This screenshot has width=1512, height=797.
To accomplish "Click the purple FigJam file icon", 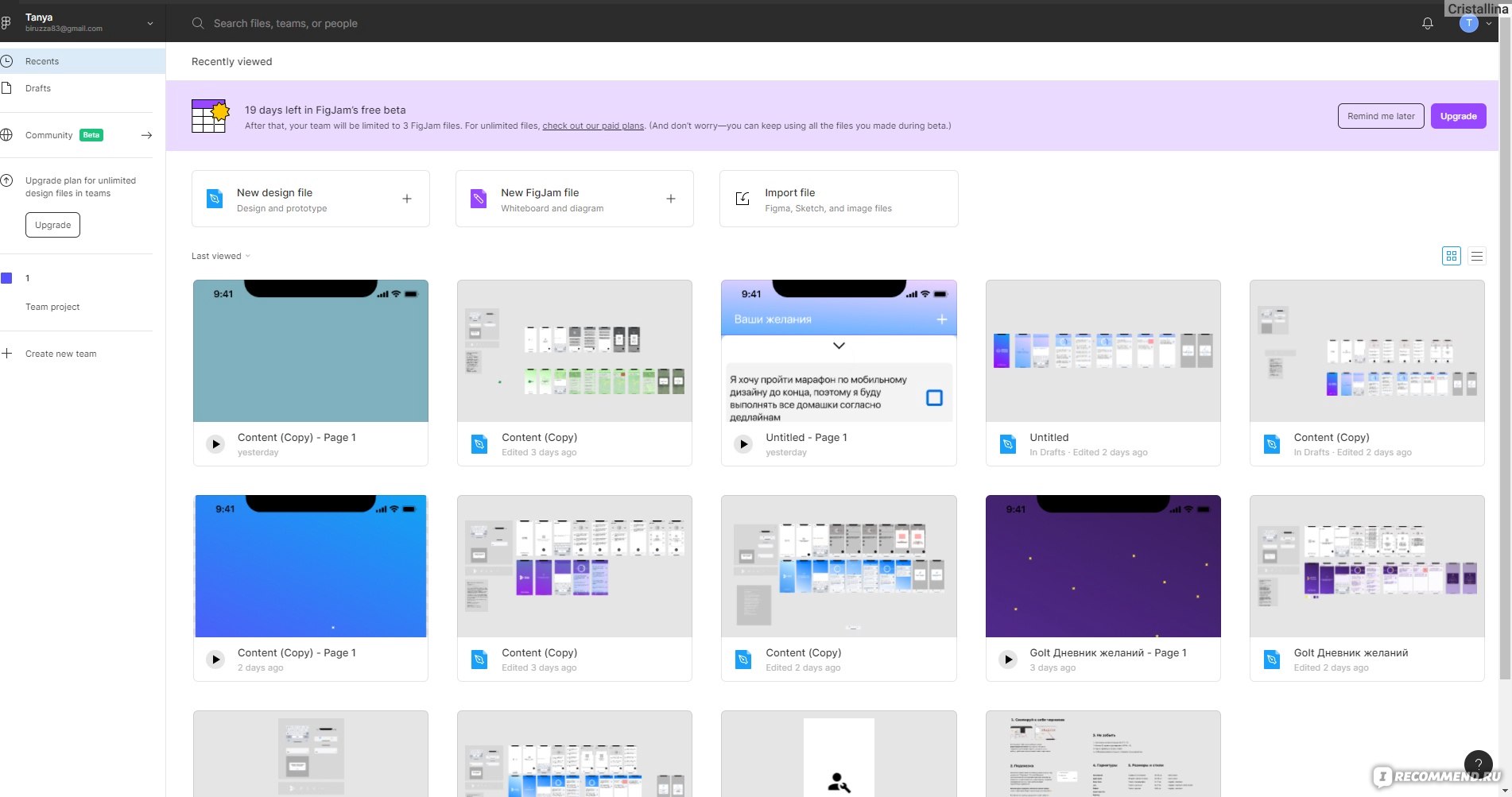I will tap(479, 199).
